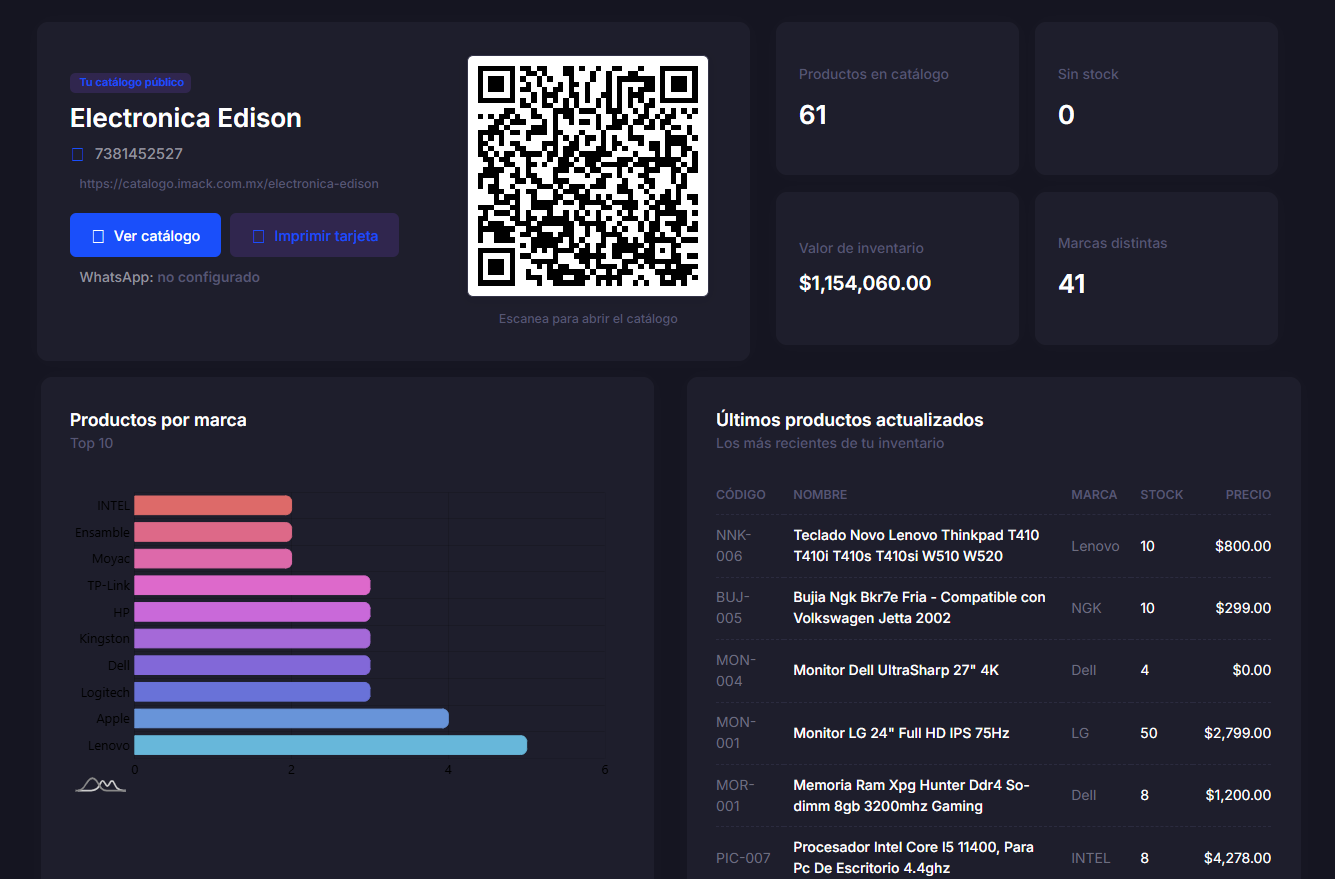Click the Bujia Ngk Bkr7e Fria product name
1335x879 pixels.
click(x=919, y=608)
